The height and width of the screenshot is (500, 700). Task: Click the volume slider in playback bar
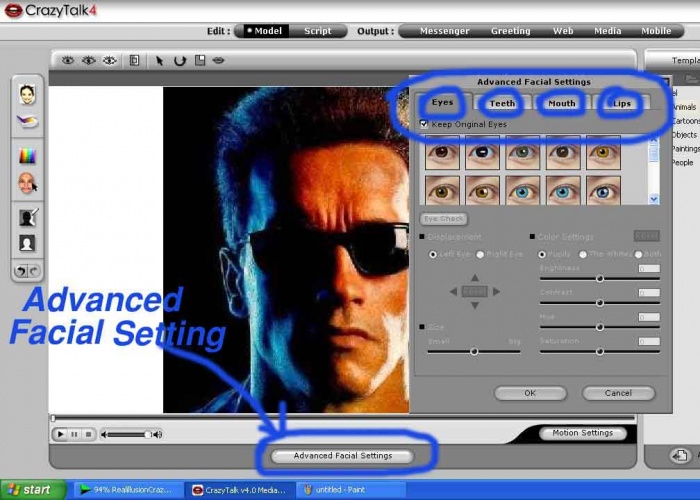(x=129, y=434)
